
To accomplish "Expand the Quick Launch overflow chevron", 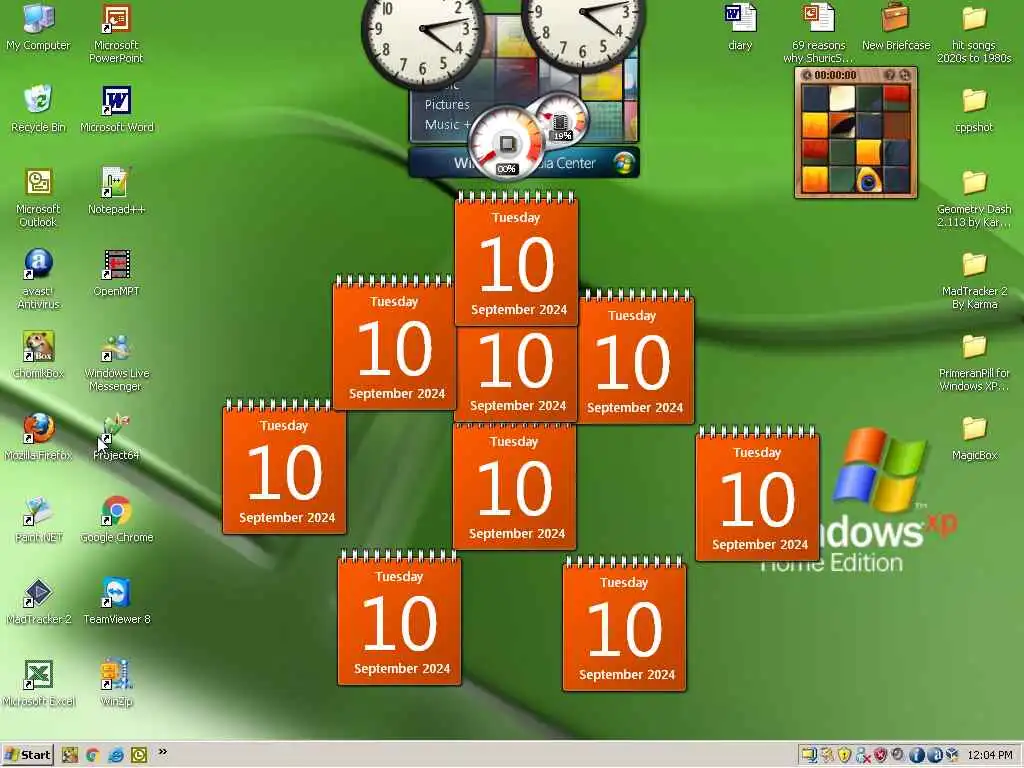I will [162, 752].
